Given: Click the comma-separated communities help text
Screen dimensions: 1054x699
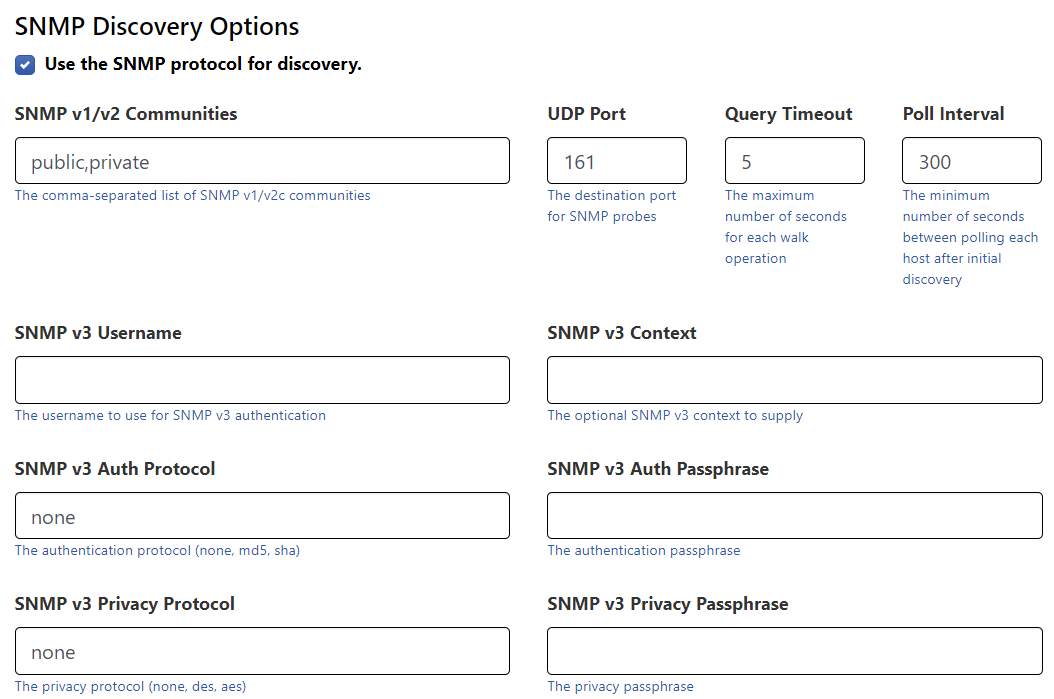Looking at the screenshot, I should 190,195.
